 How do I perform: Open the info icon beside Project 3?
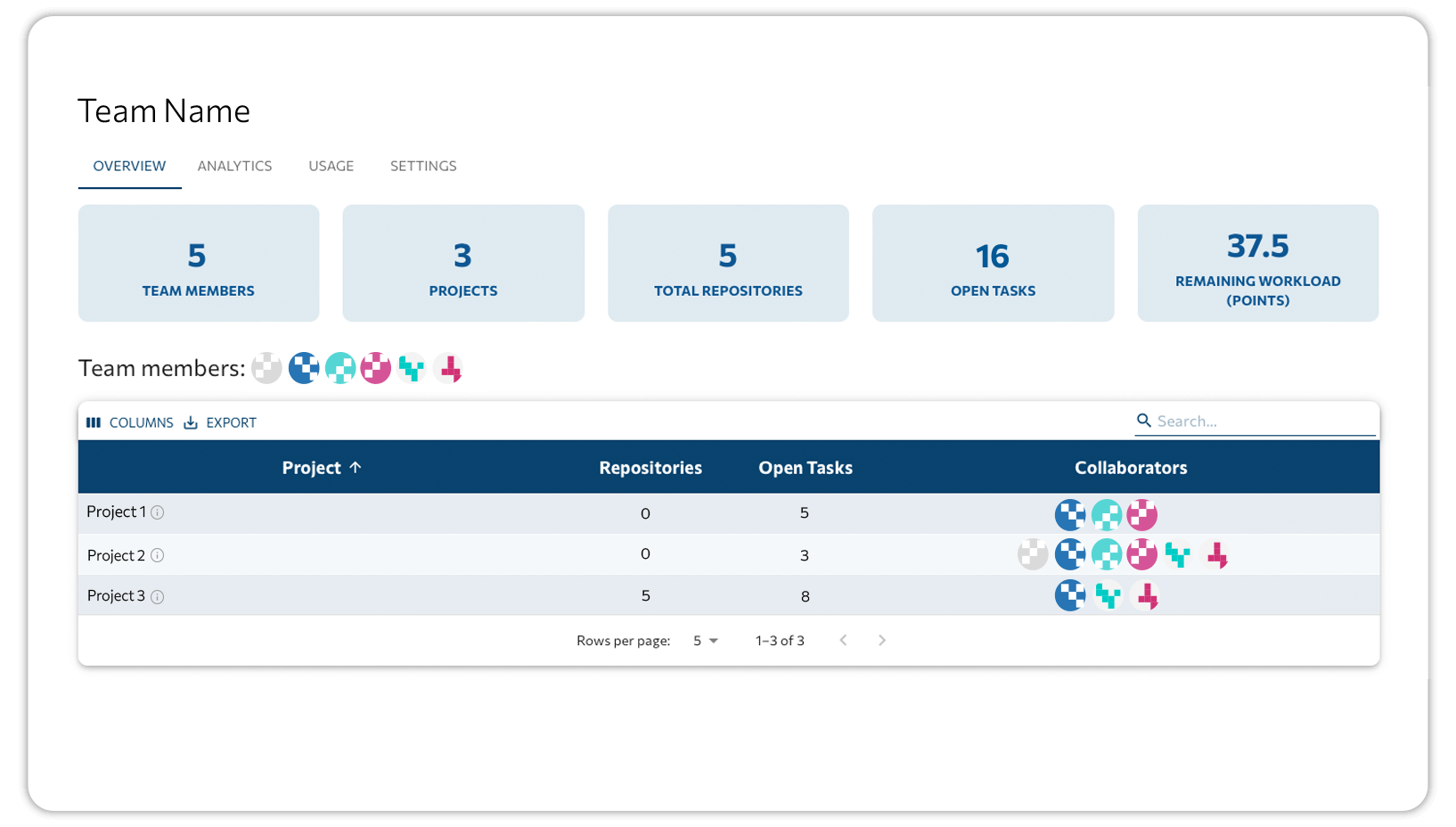(x=158, y=596)
